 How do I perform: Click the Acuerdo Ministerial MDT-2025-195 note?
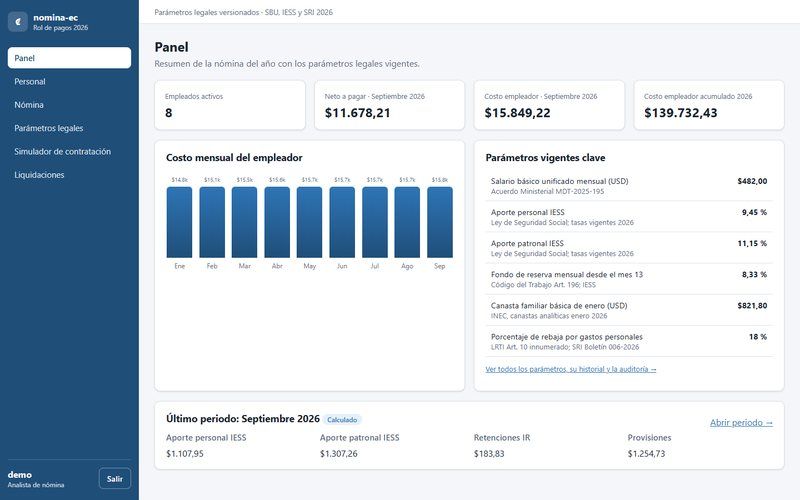click(547, 191)
